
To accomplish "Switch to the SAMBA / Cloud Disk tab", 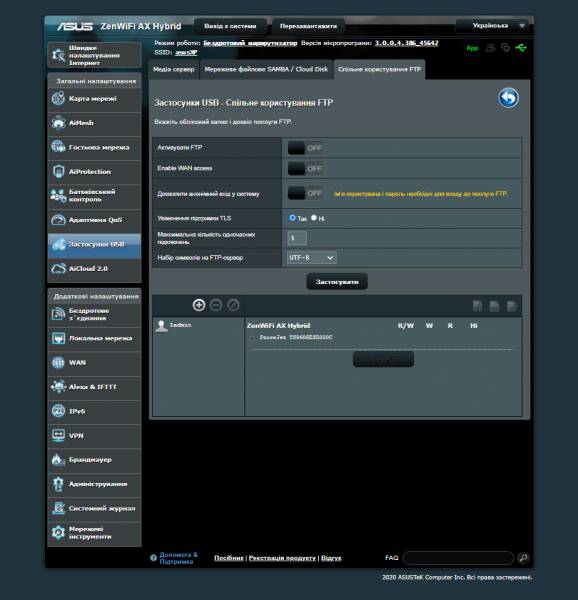I will (266, 69).
